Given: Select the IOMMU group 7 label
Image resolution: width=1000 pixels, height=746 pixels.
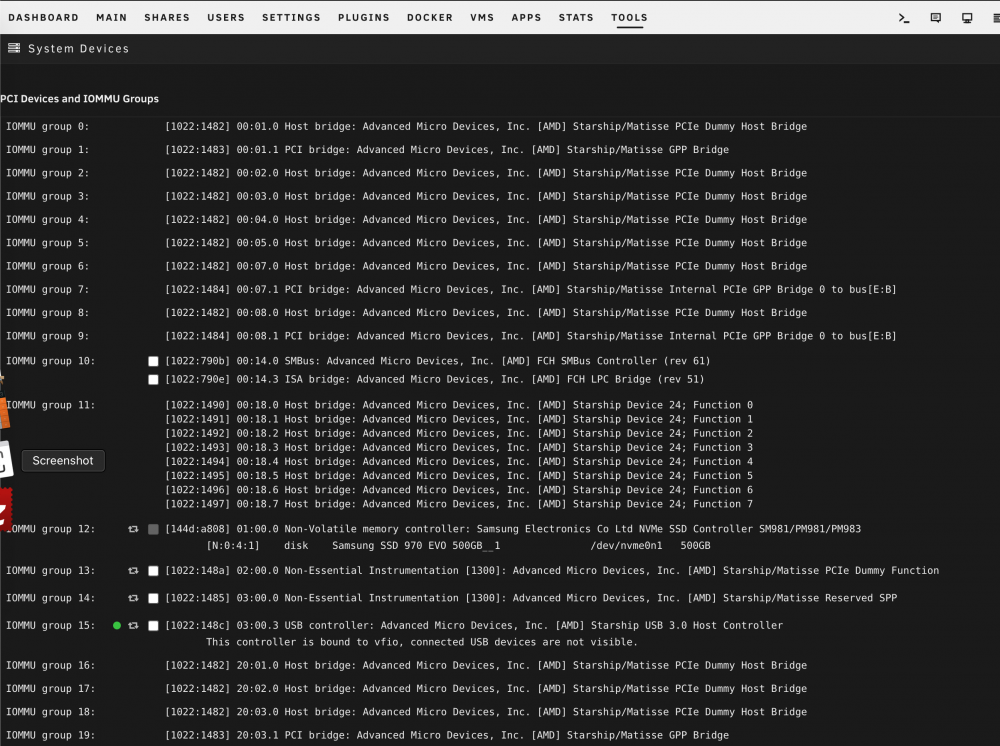Looking at the screenshot, I should 48,289.
